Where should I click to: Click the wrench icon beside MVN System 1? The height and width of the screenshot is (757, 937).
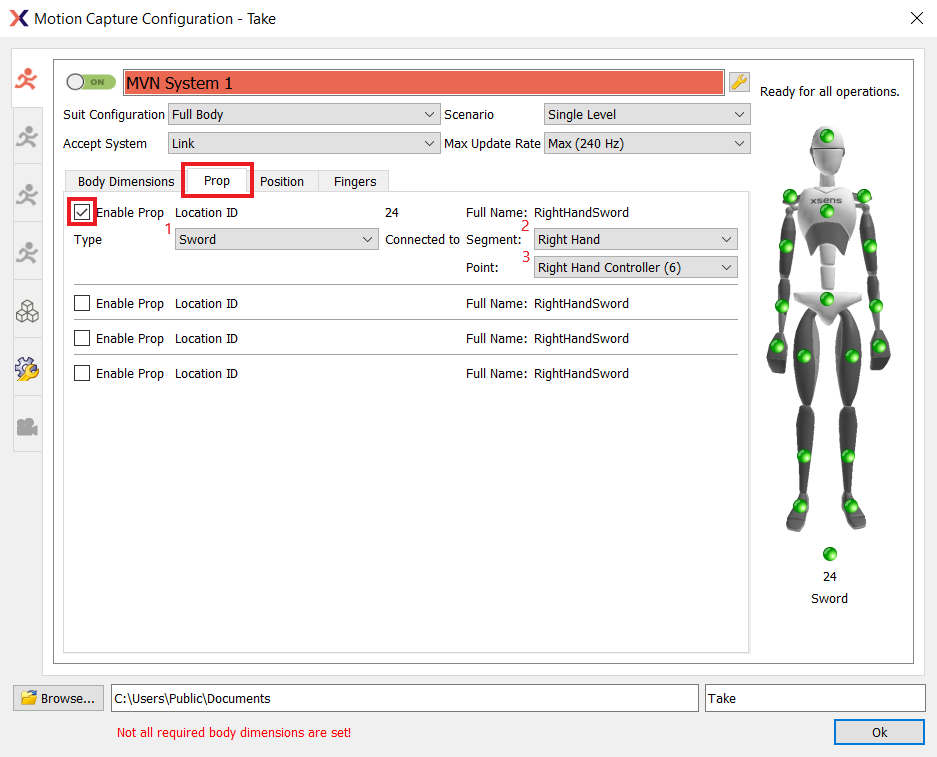tap(739, 82)
